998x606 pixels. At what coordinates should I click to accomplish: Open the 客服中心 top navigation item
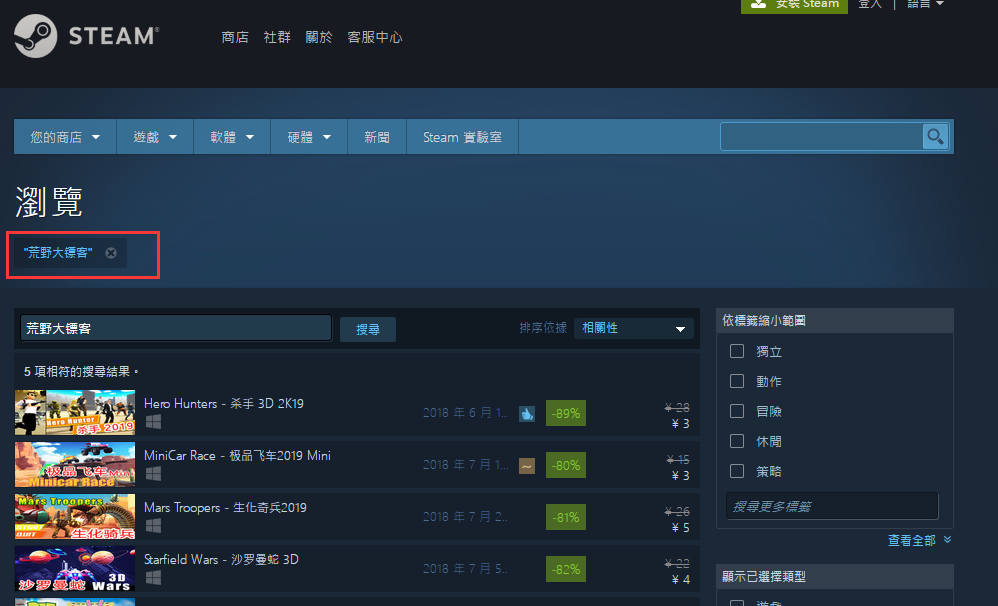click(375, 38)
